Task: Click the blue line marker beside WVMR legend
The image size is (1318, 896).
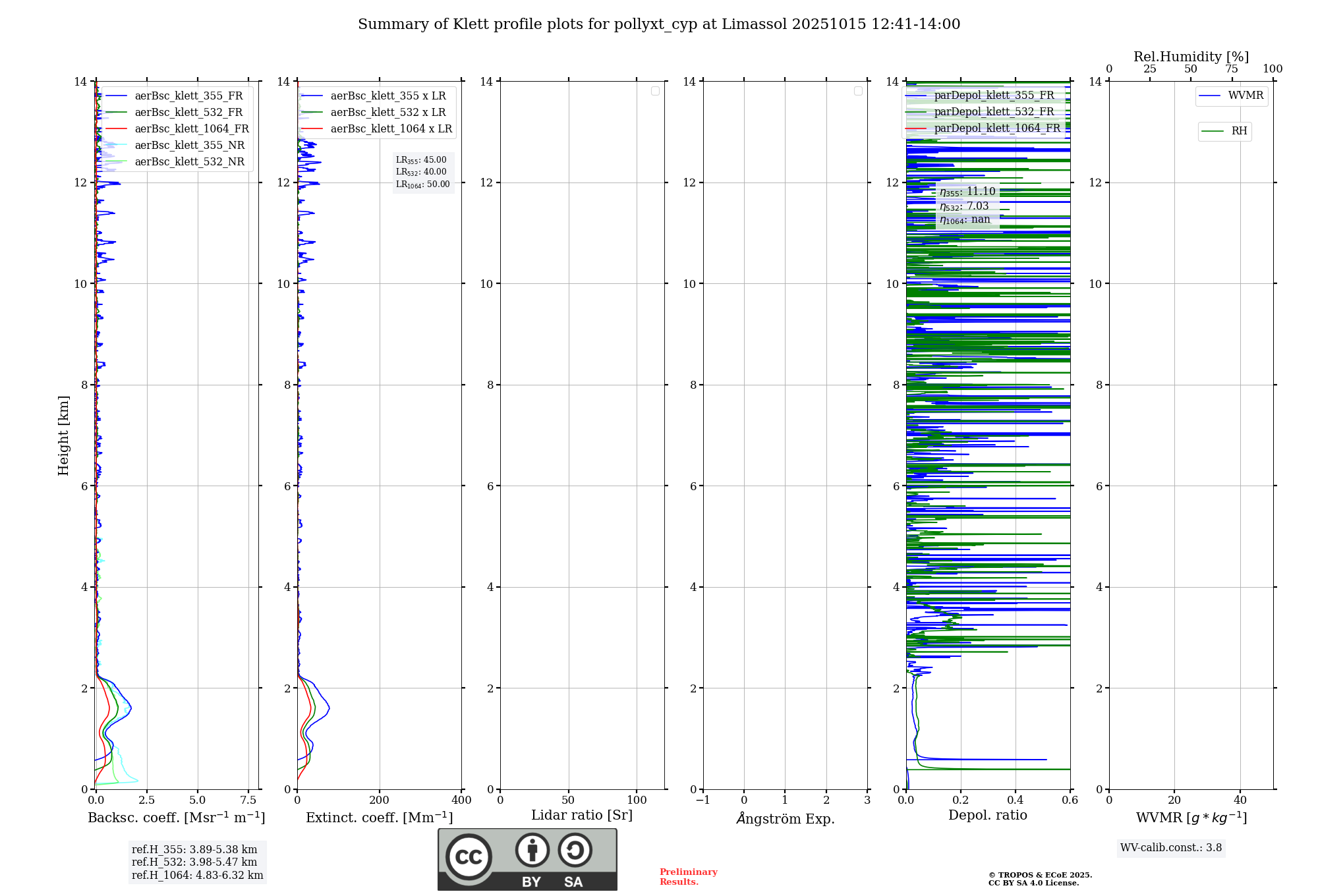Action: [x=1210, y=96]
